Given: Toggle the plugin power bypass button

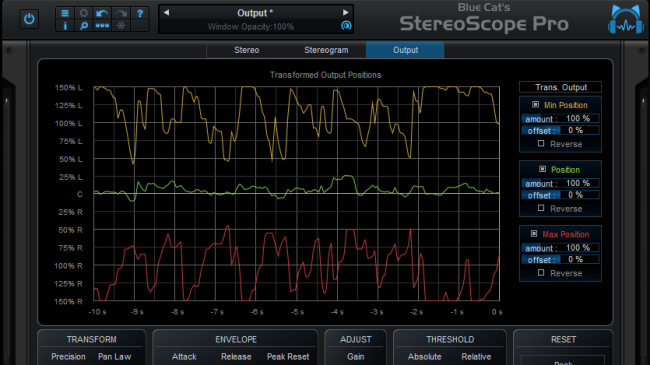Looking at the screenshot, I should click(29, 19).
